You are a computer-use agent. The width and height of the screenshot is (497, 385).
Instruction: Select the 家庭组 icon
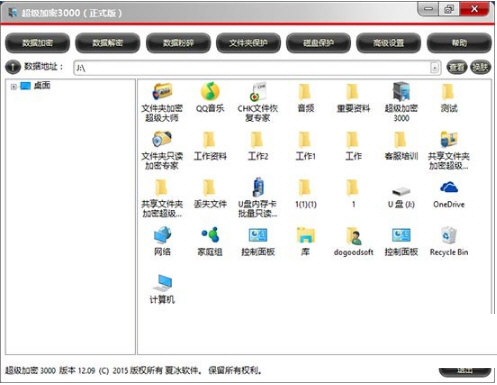(210, 241)
